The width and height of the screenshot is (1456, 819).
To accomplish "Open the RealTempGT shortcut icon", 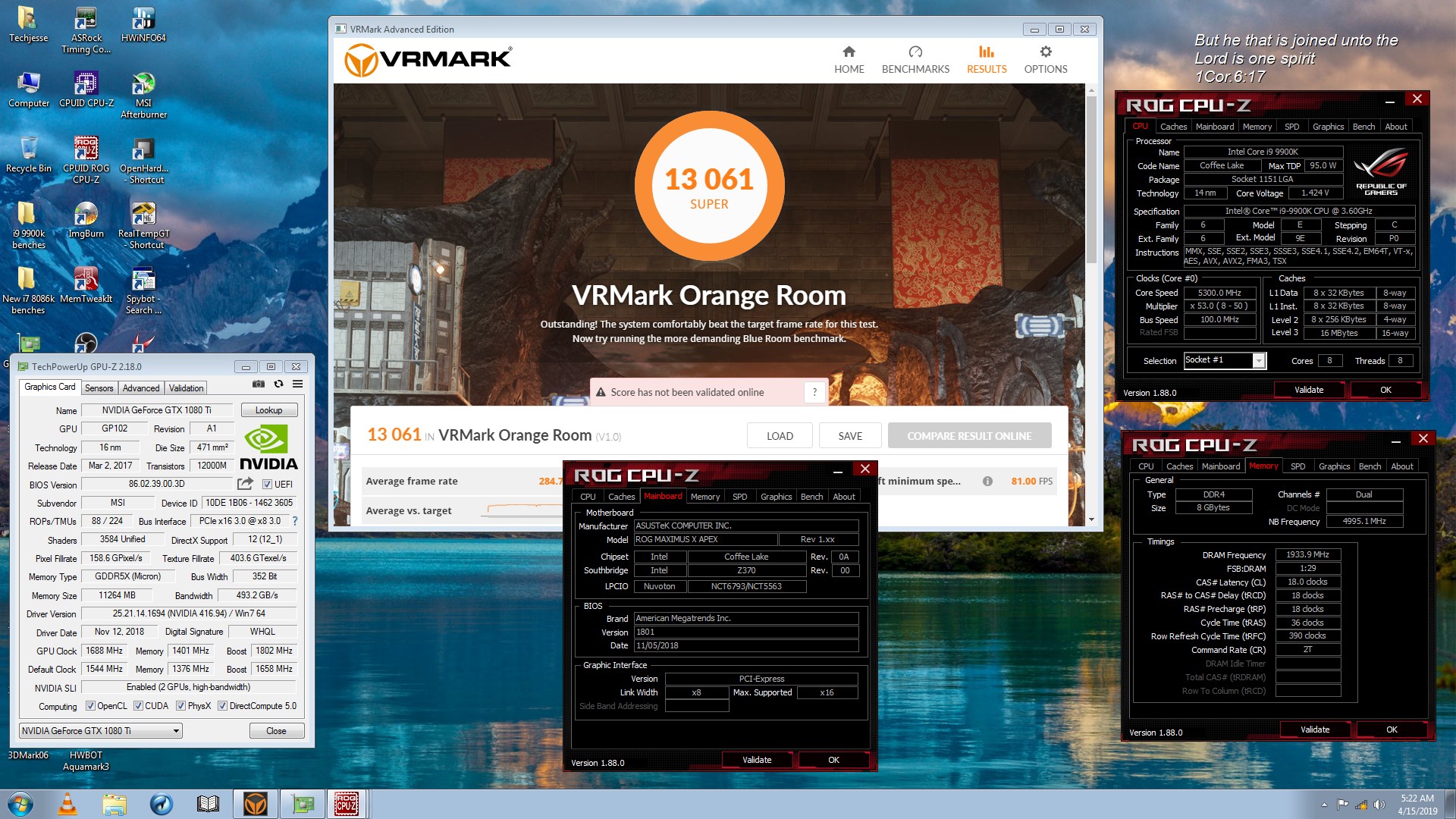I will click(143, 224).
